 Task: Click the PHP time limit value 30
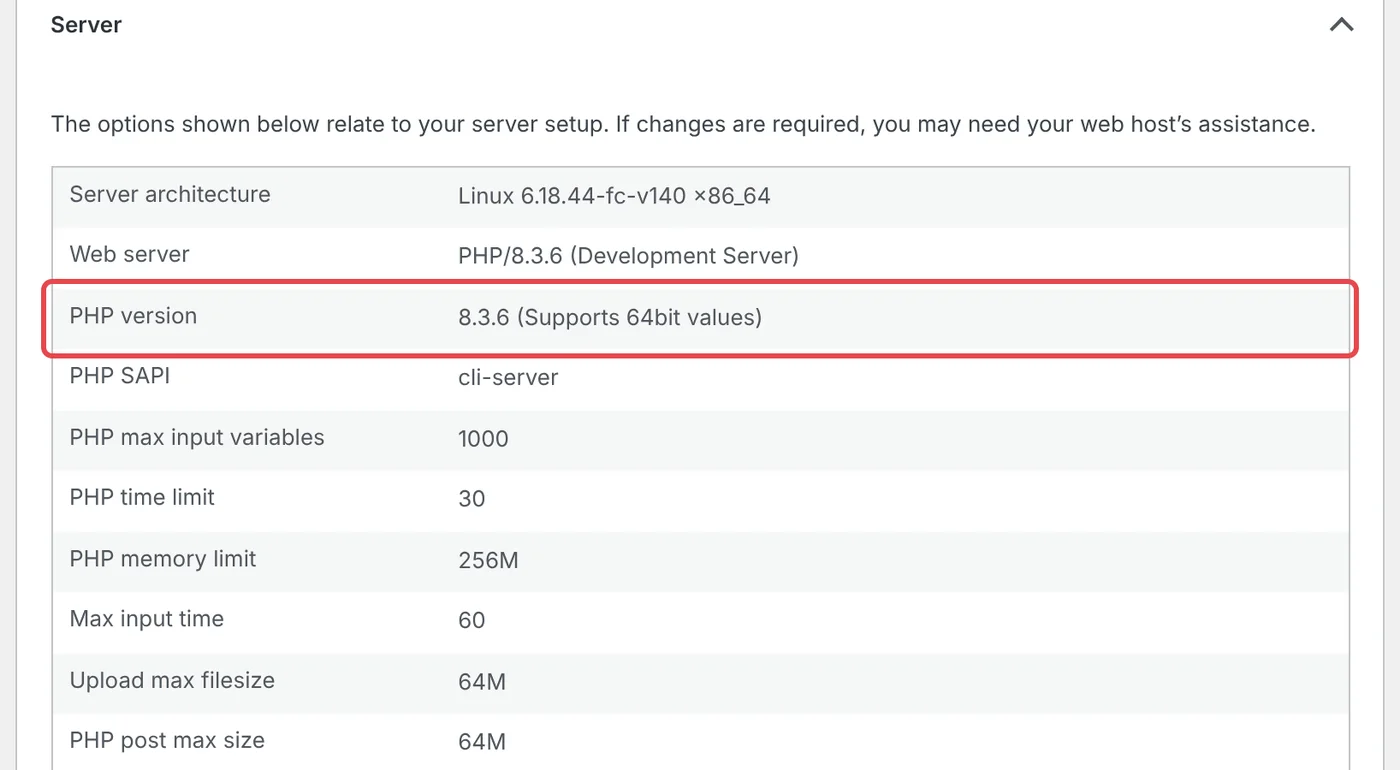point(471,499)
